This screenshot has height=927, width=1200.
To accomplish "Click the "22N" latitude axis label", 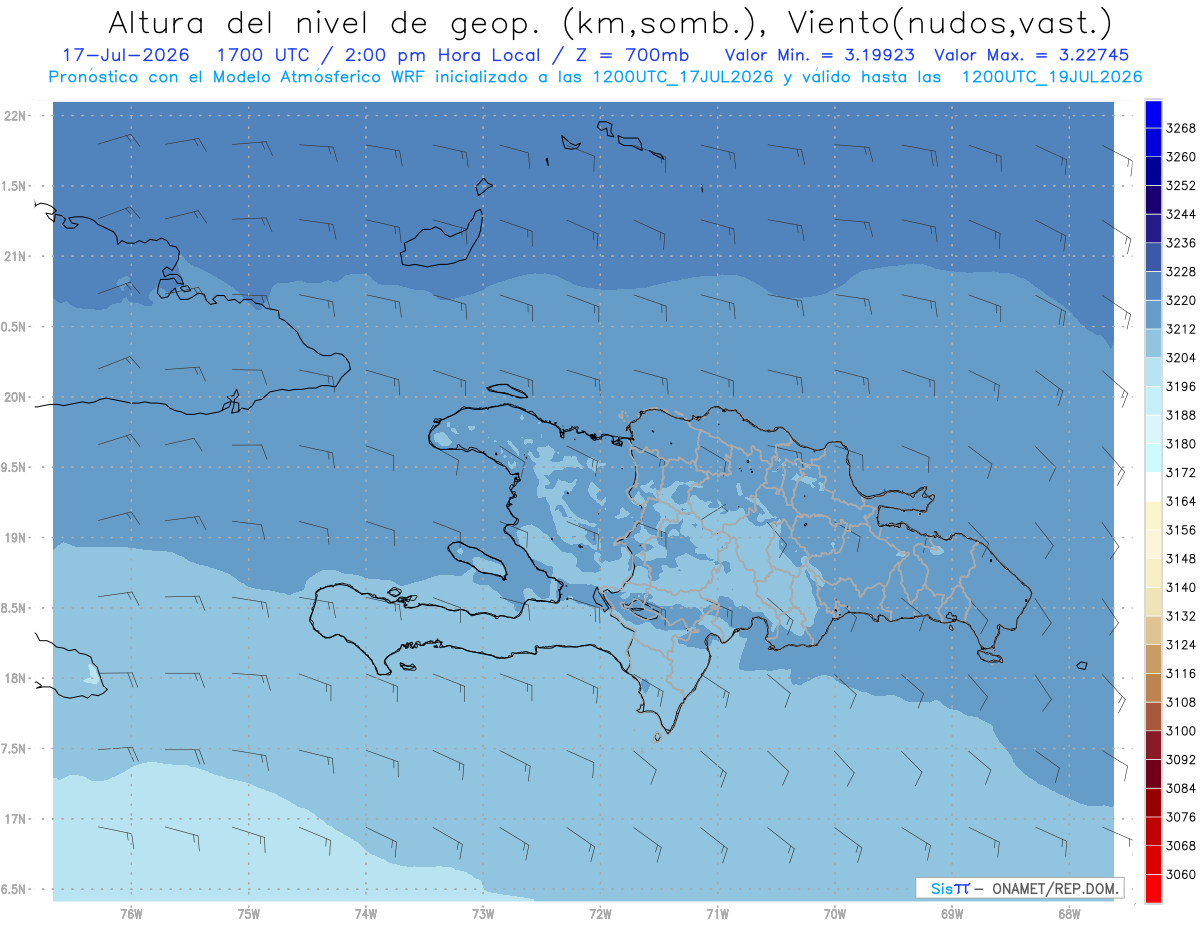I will [x=17, y=116].
